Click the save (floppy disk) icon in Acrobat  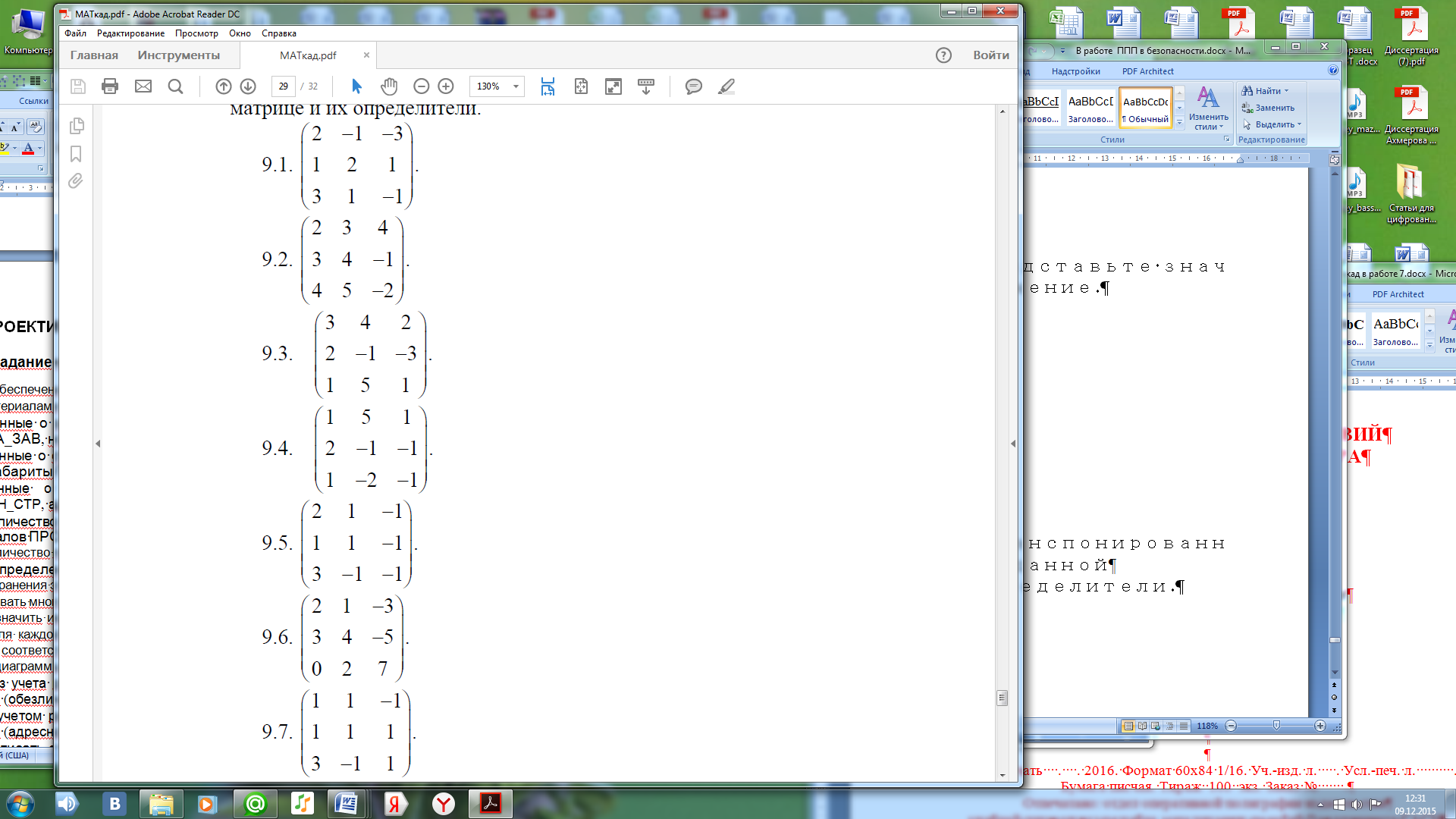(78, 86)
